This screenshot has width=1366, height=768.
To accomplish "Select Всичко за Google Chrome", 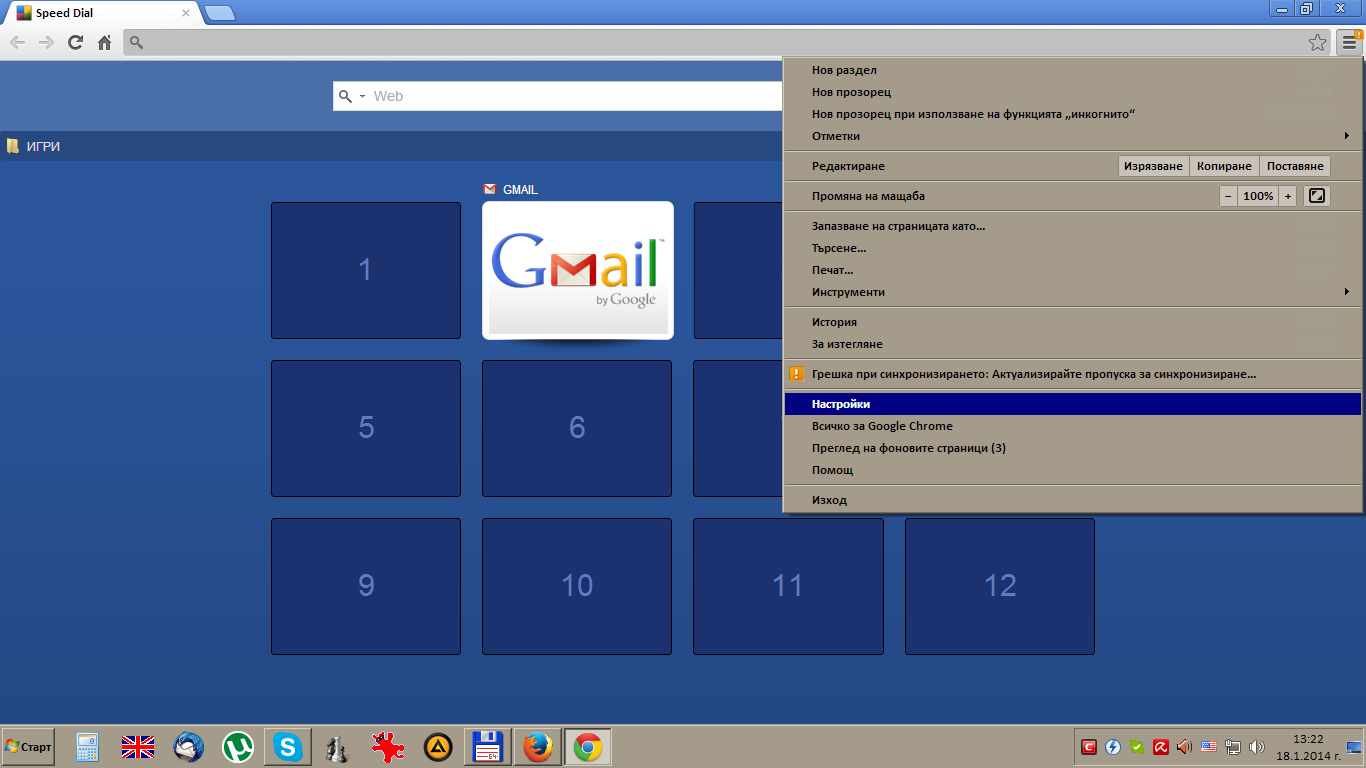I will [1072, 426].
